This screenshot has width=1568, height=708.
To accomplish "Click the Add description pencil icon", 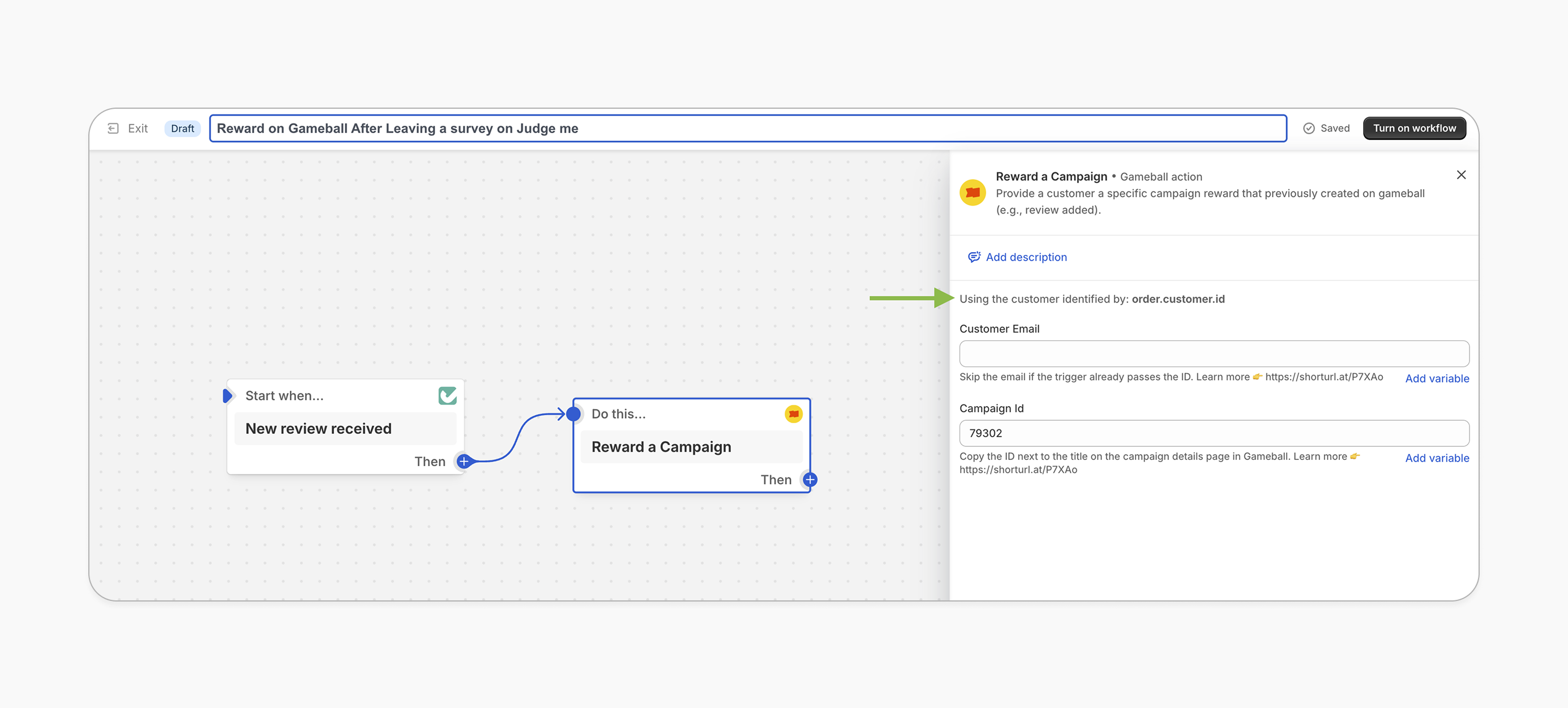I will pos(975,257).
